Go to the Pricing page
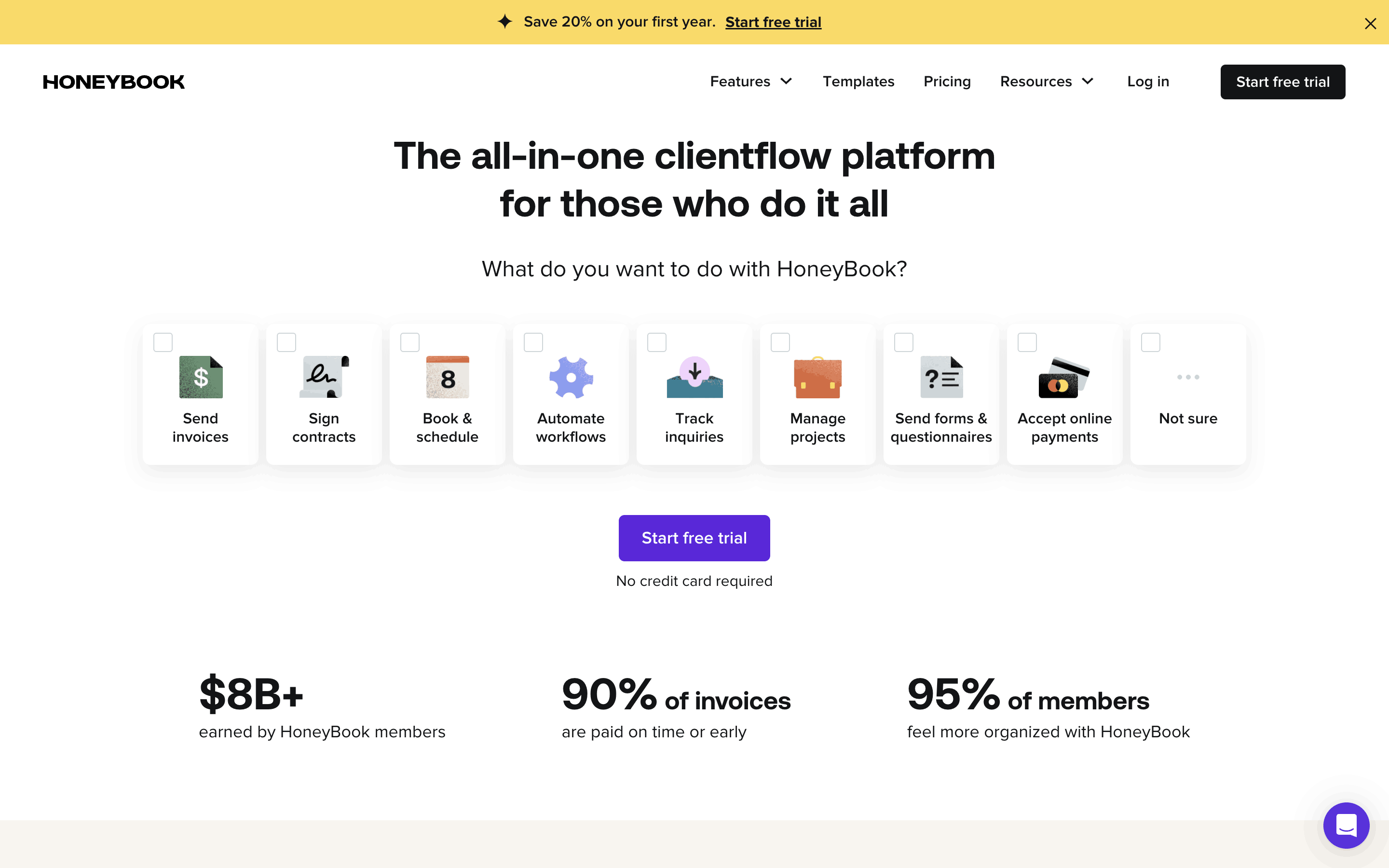This screenshot has height=868, width=1389. pyautogui.click(x=947, y=81)
